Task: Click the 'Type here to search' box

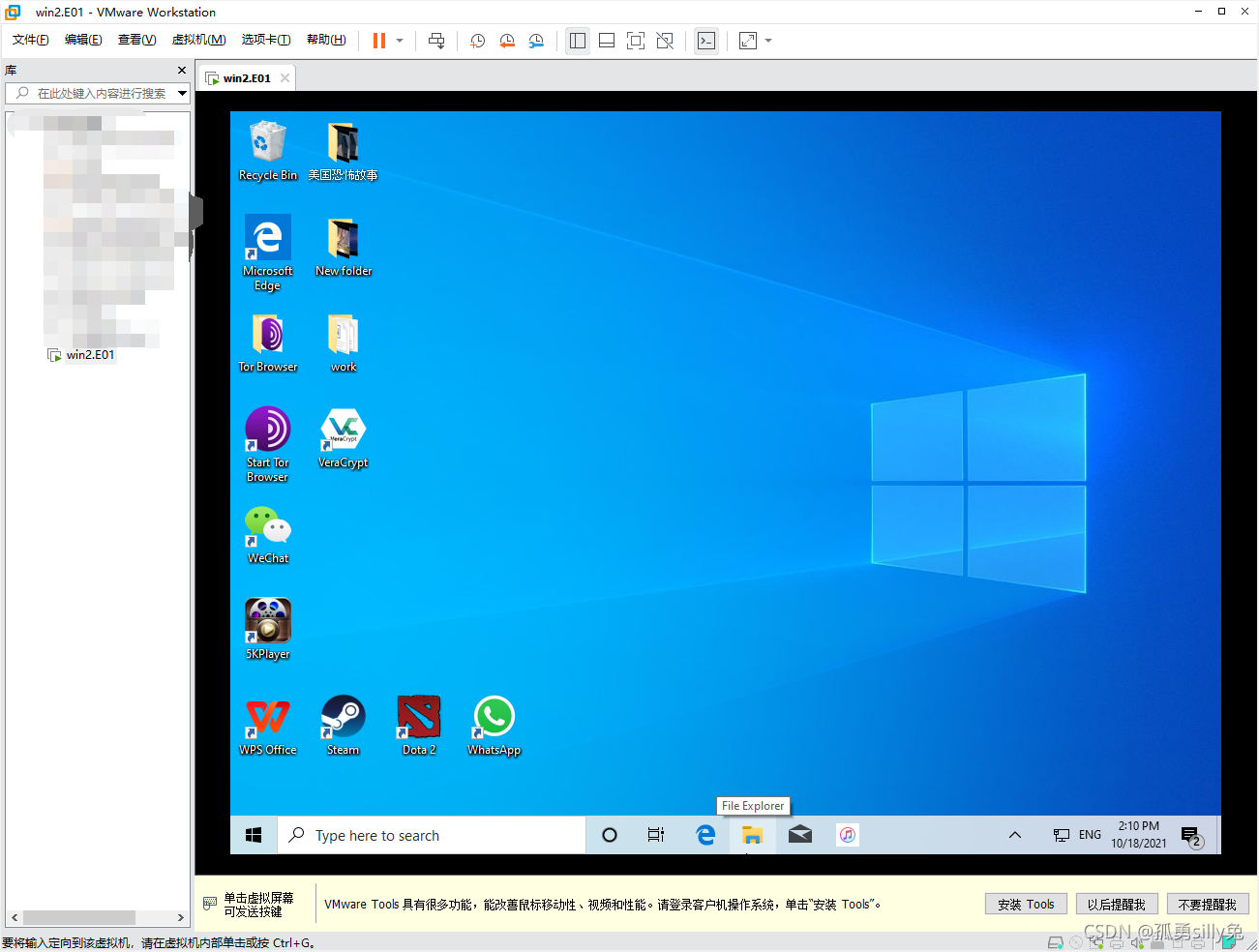Action: 432,835
